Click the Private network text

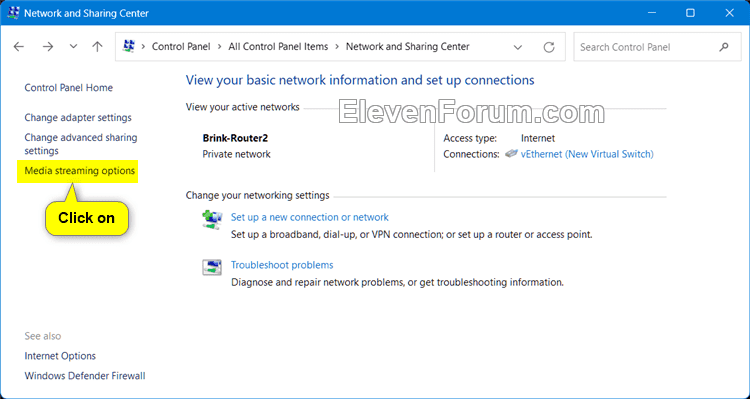(236, 154)
